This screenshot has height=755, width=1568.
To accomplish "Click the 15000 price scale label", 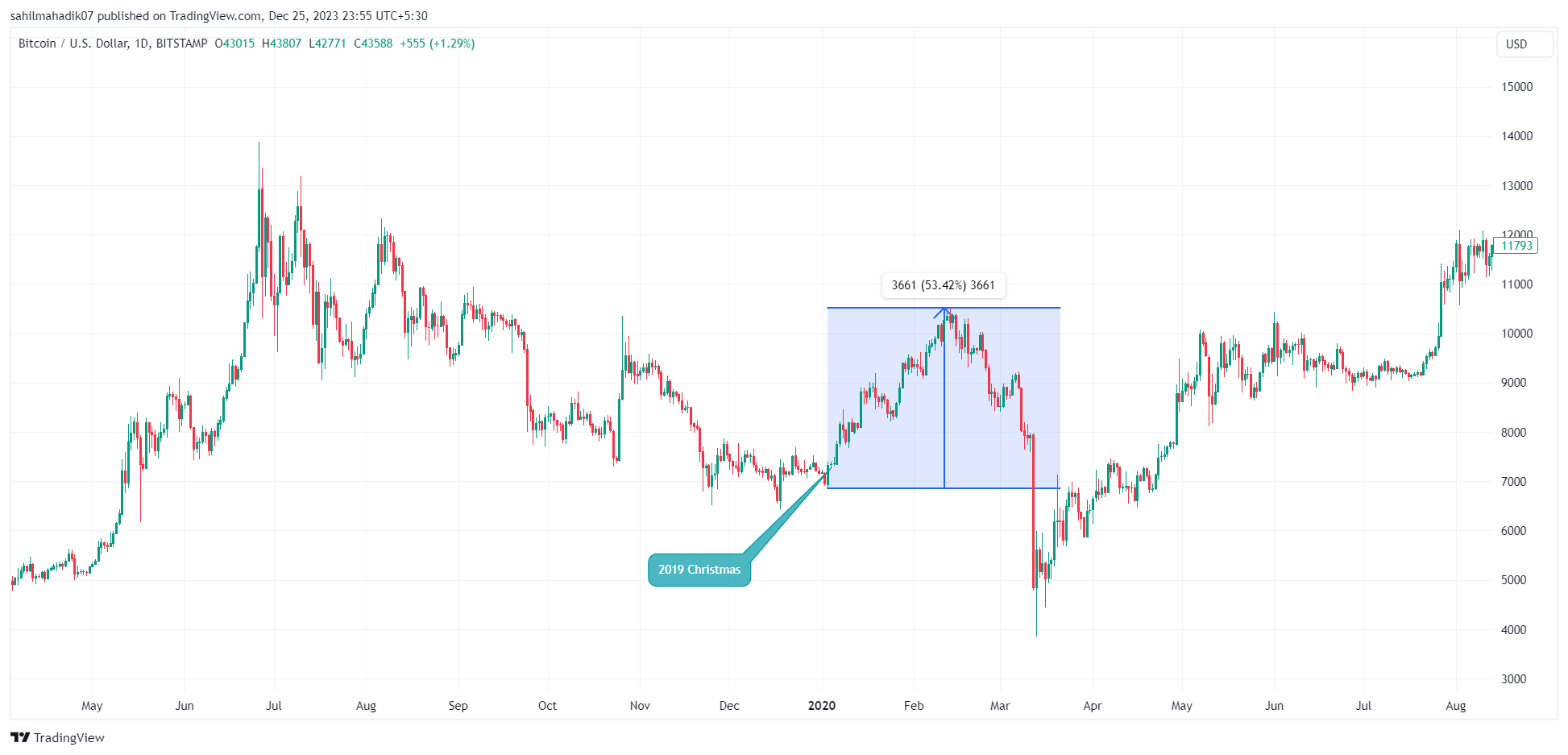I will pyautogui.click(x=1516, y=87).
